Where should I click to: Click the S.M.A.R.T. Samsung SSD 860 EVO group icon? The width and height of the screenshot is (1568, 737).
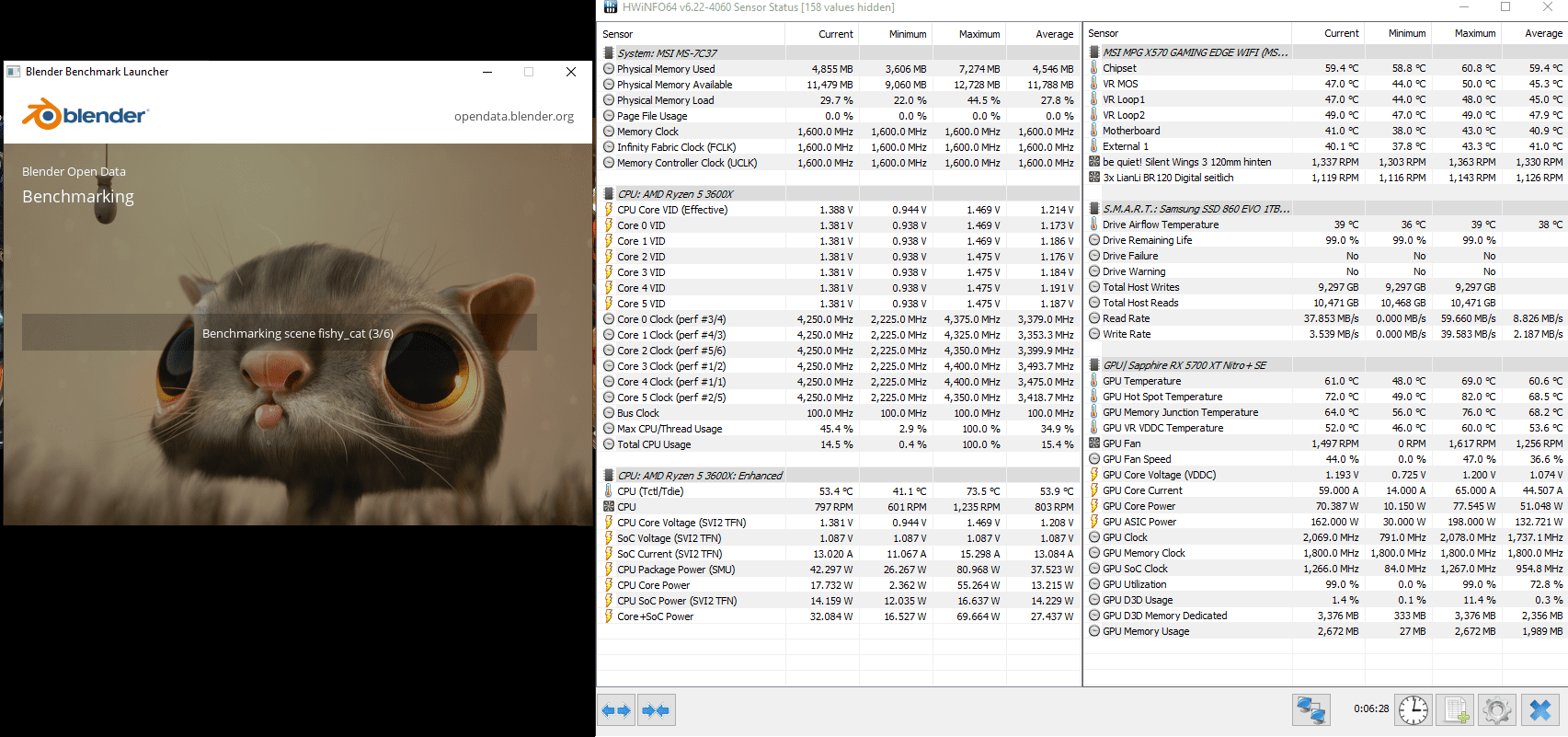pyautogui.click(x=1094, y=209)
